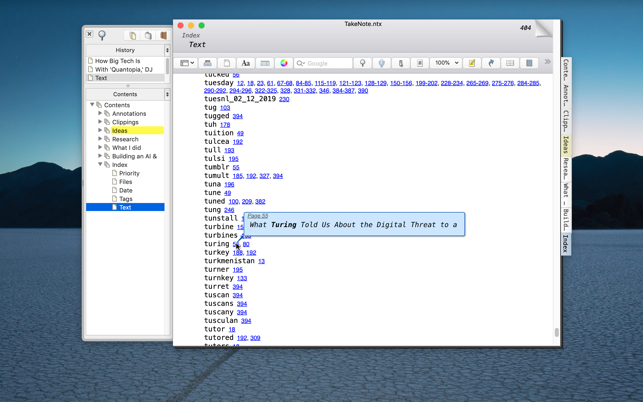The height and width of the screenshot is (402, 643).
Task: Click the blue curved-arrow toolbar icon
Action: (491, 63)
